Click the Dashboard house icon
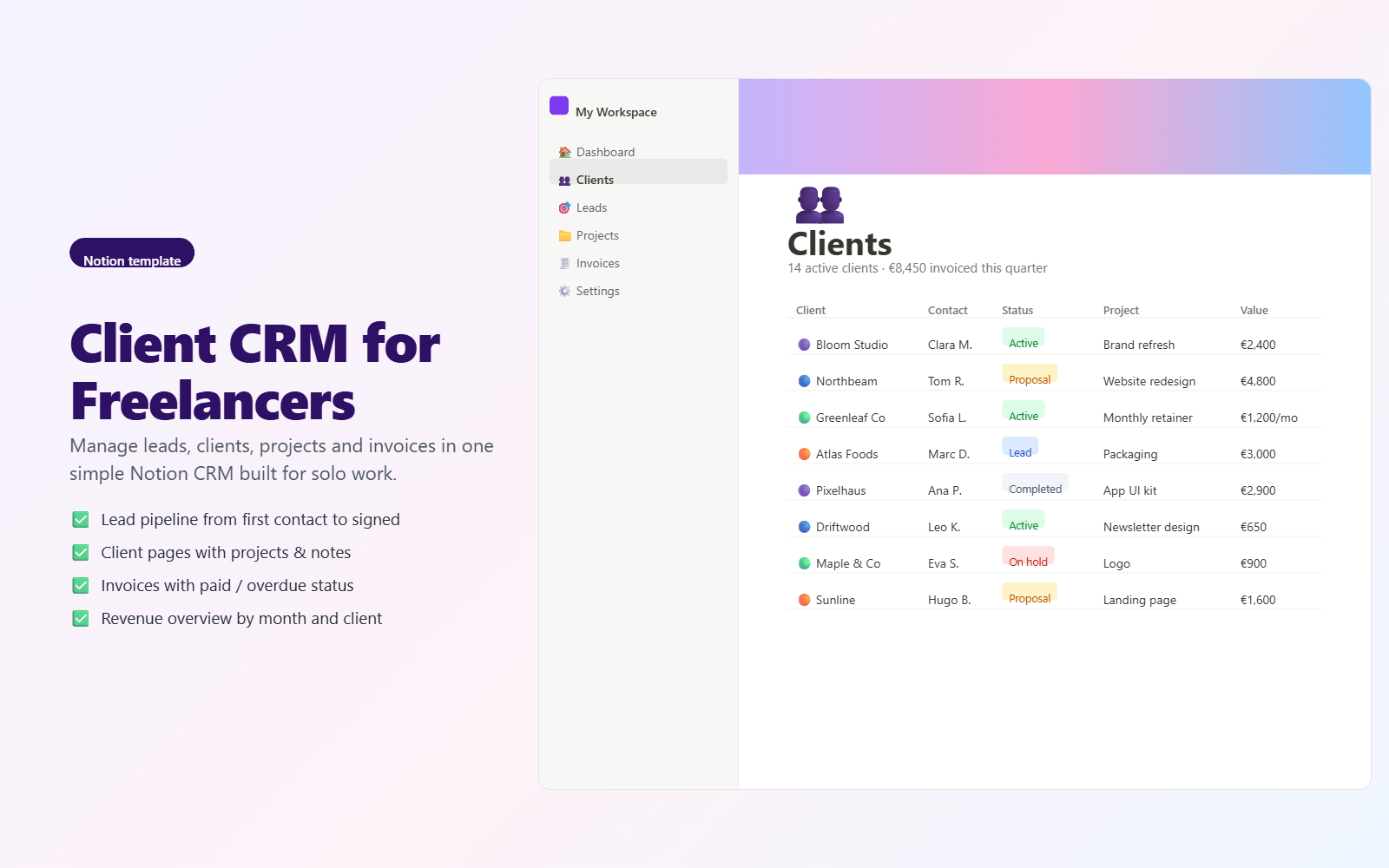 point(564,152)
